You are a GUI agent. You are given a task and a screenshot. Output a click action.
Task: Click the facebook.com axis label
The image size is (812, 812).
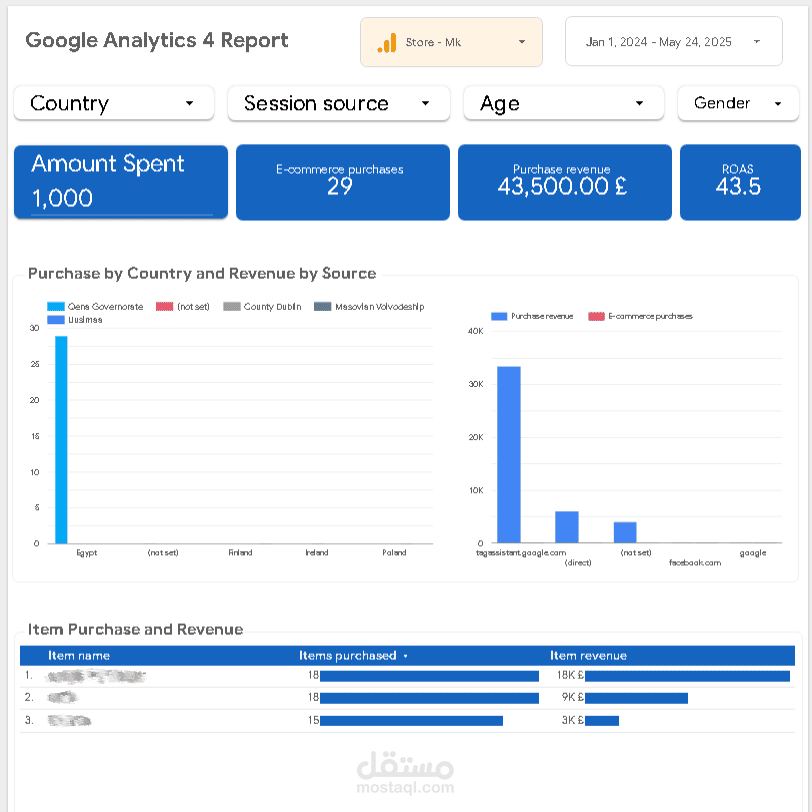click(x=694, y=562)
